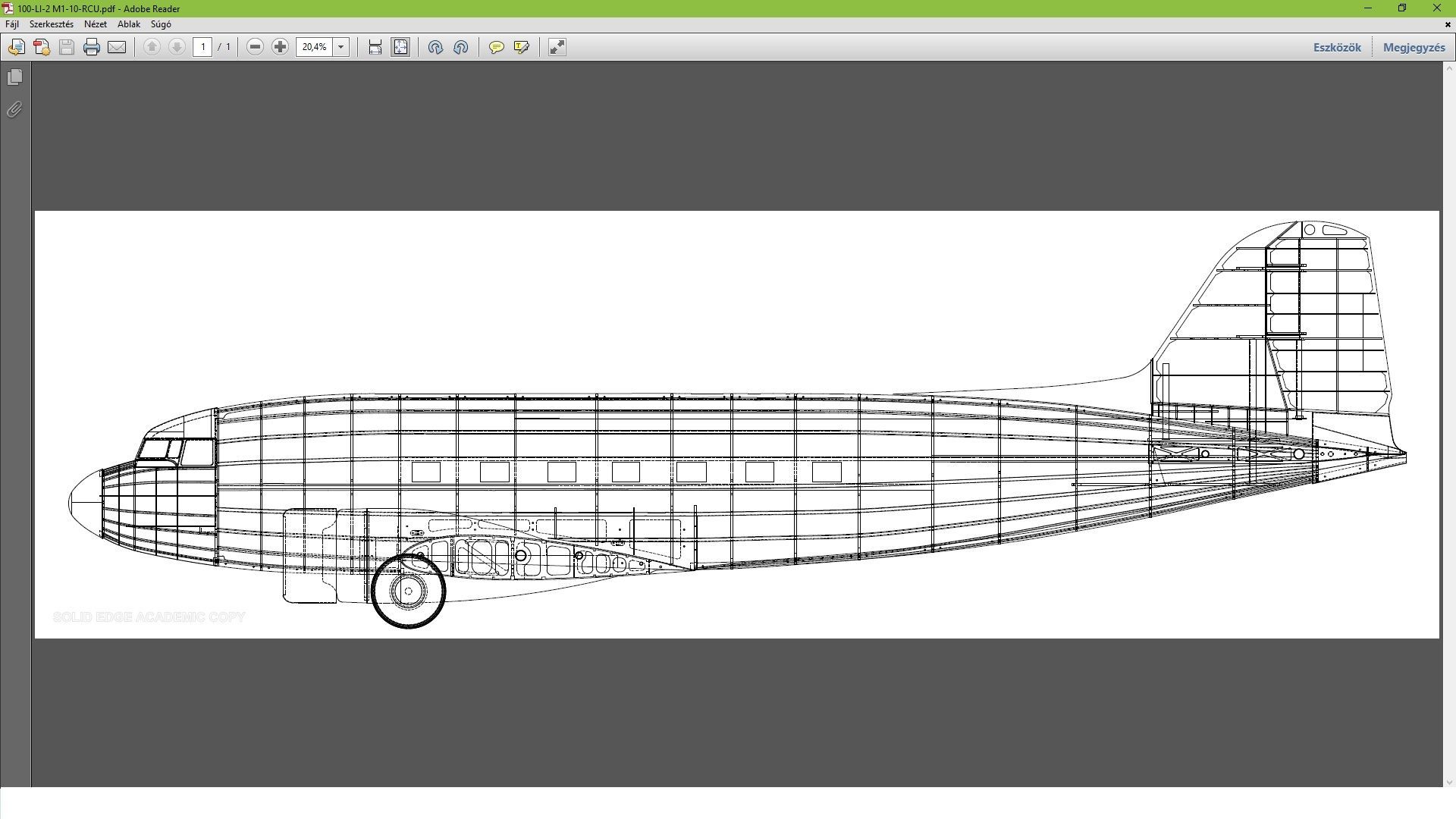
Task: Toggle fit one full page view
Action: point(400,47)
